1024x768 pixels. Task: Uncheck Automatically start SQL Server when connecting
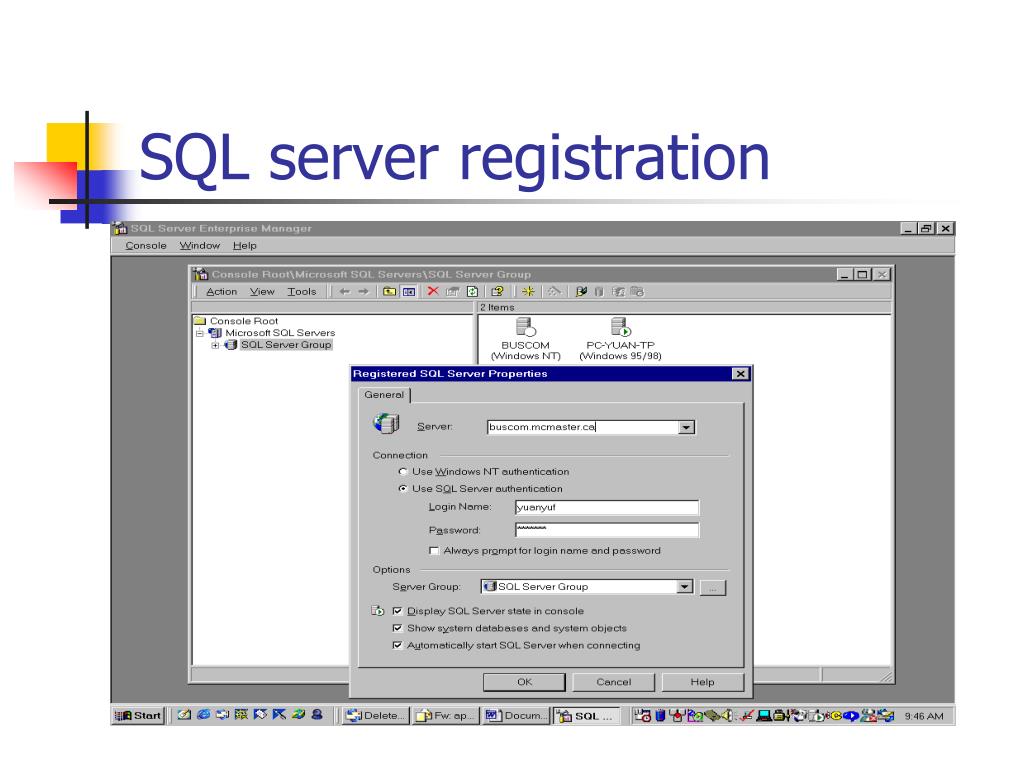pos(397,645)
